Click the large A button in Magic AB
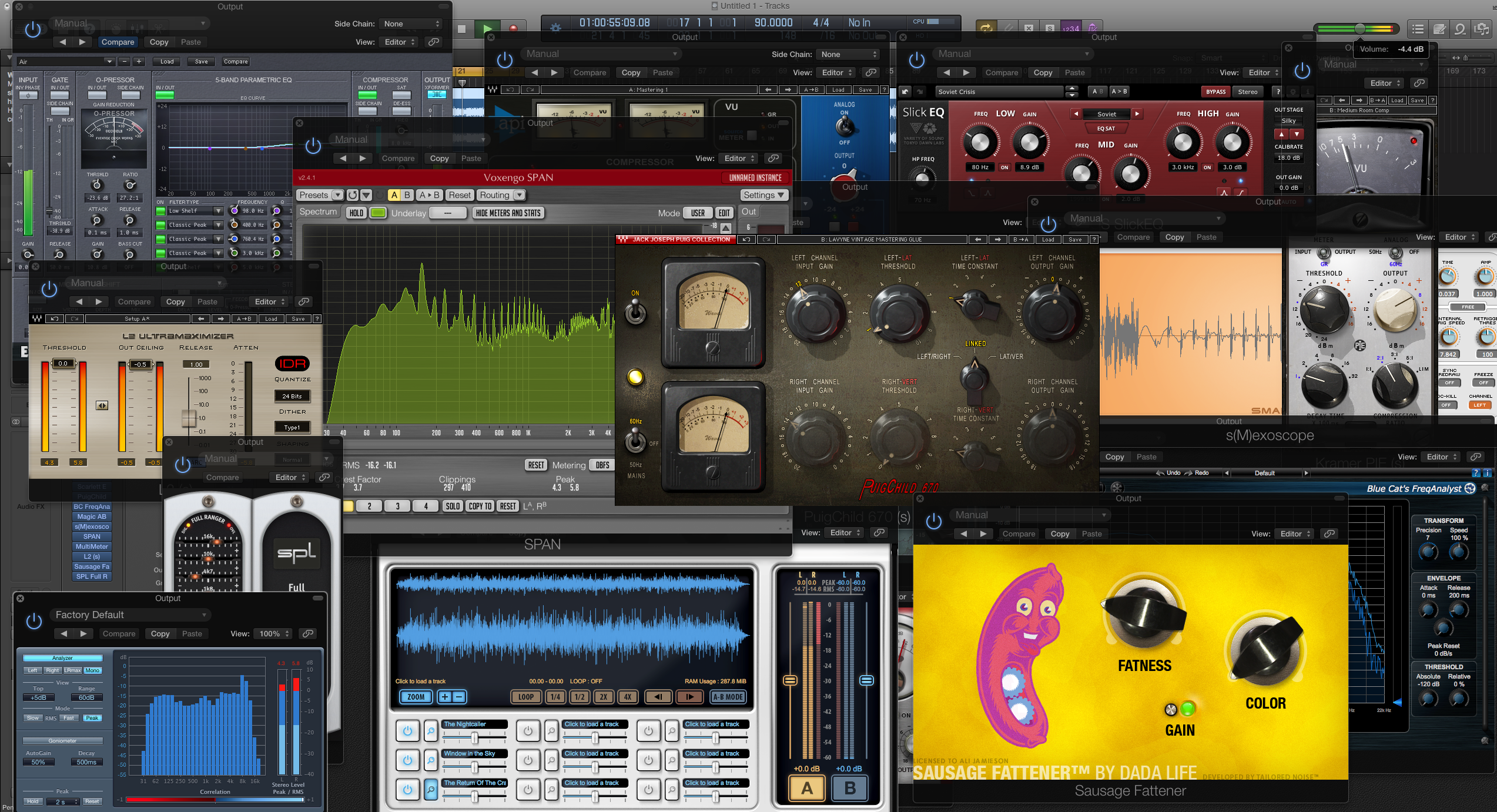The image size is (1497, 812). (807, 788)
